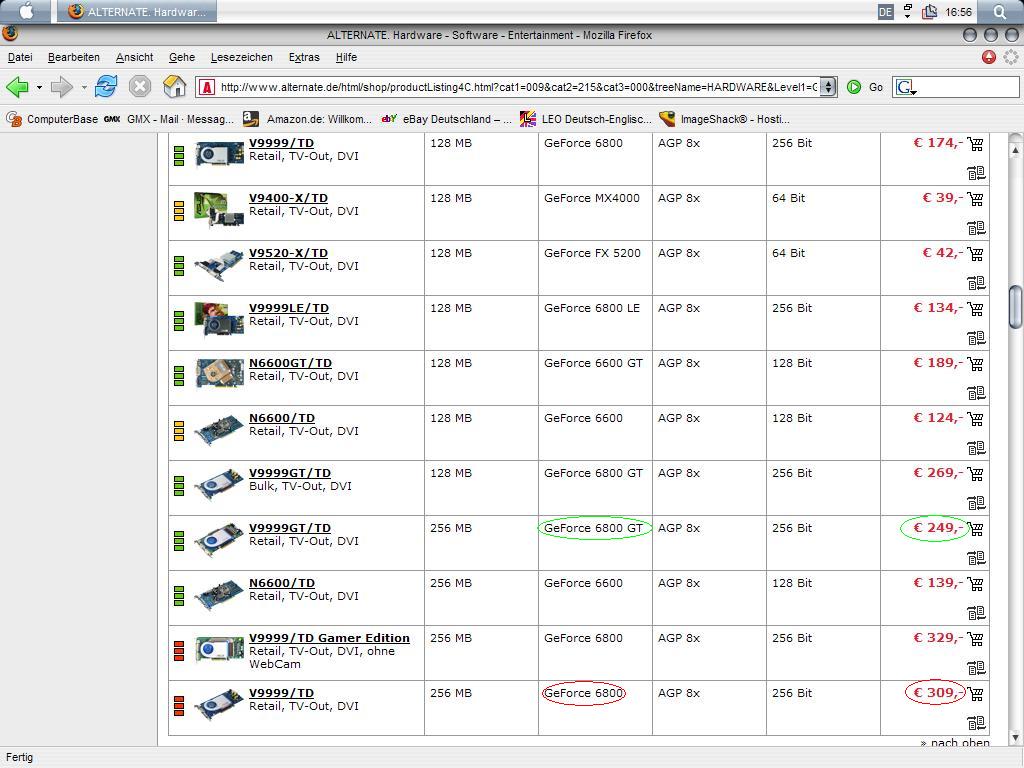Click the N6600GT/TD product thumbnail
This screenshot has height=768, width=1024.
pyautogui.click(x=219, y=373)
